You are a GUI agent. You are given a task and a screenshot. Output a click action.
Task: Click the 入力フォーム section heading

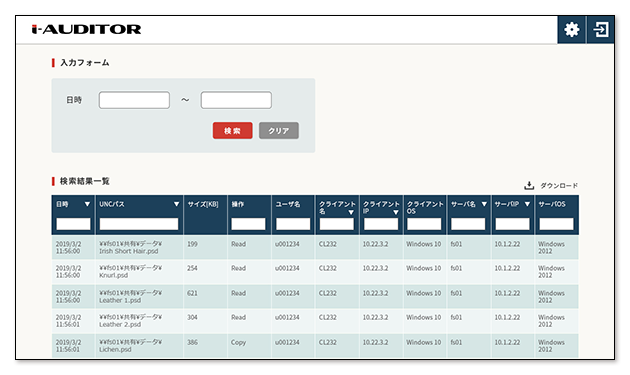point(84,63)
